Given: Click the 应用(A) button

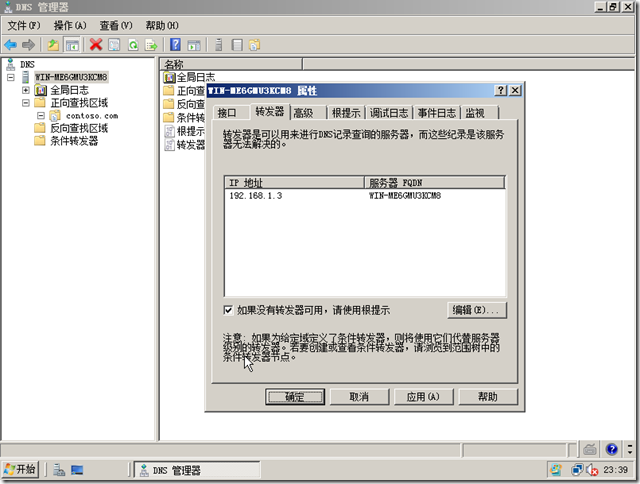Looking at the screenshot, I should [423, 397].
